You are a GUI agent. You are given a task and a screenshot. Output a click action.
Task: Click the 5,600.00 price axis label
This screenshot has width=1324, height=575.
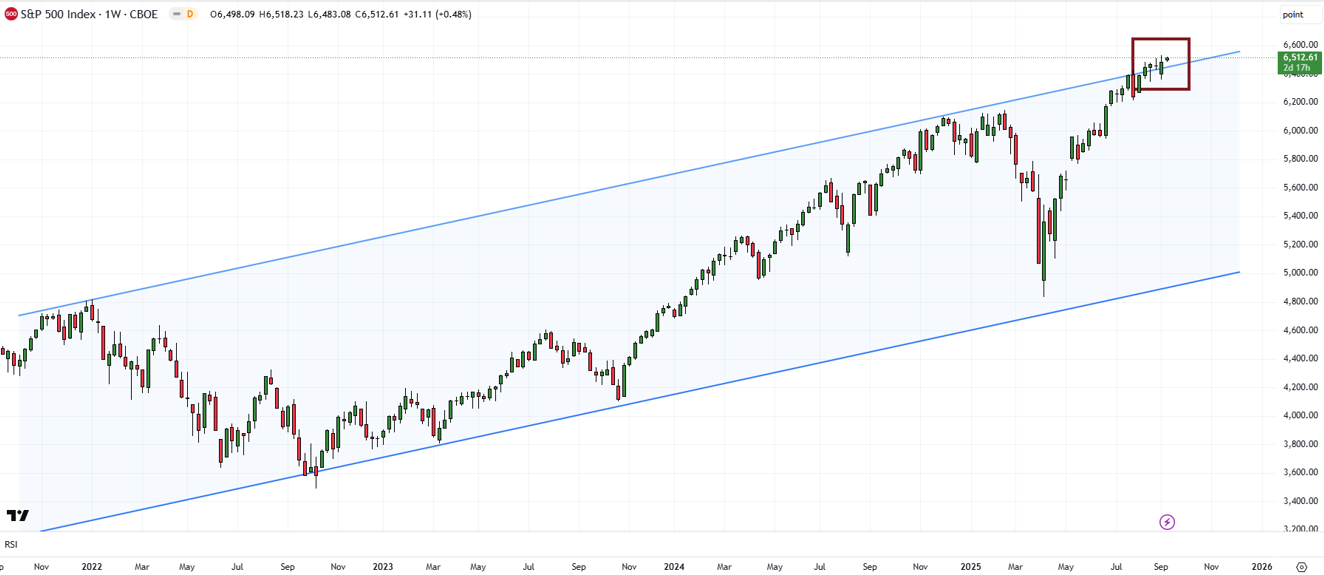(x=1299, y=187)
